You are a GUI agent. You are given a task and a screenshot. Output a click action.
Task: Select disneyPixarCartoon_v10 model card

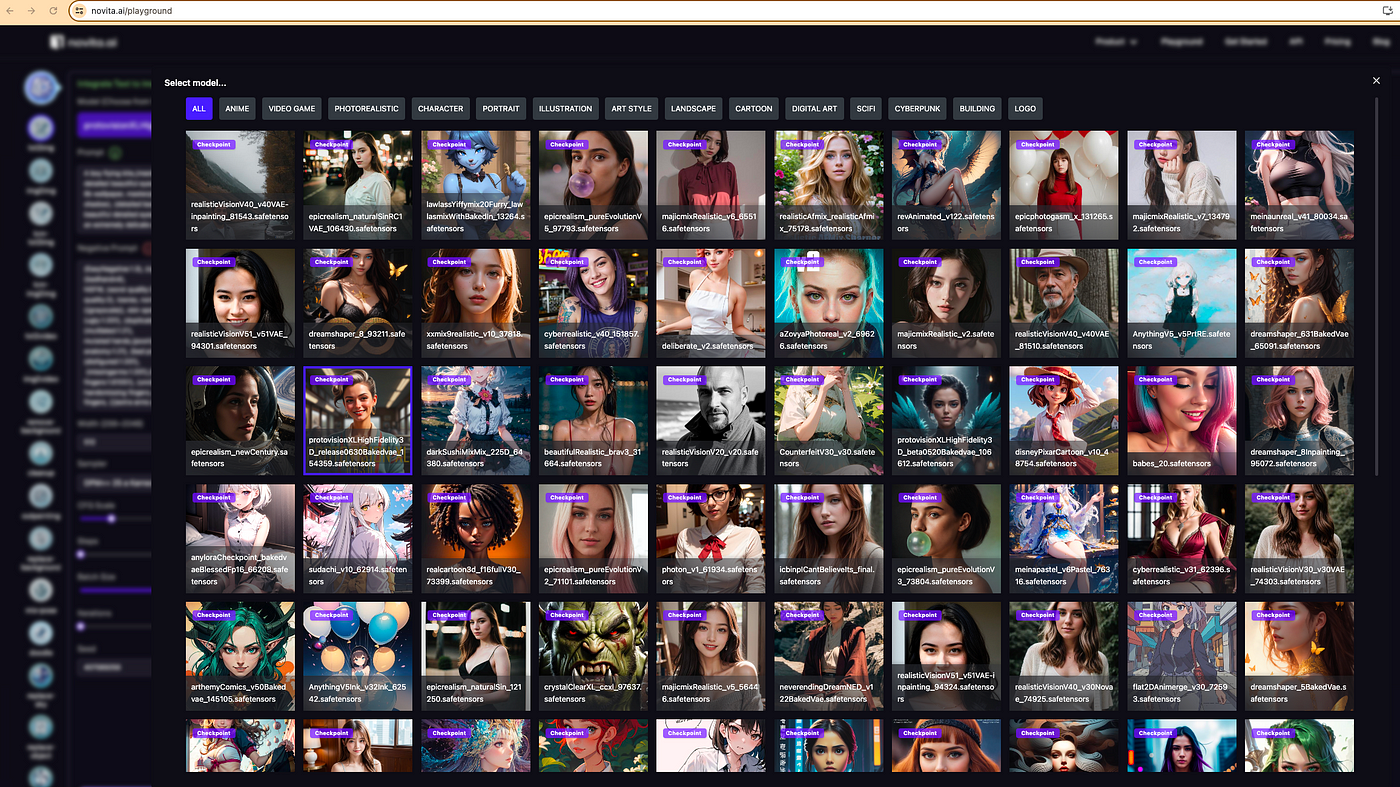1064,420
